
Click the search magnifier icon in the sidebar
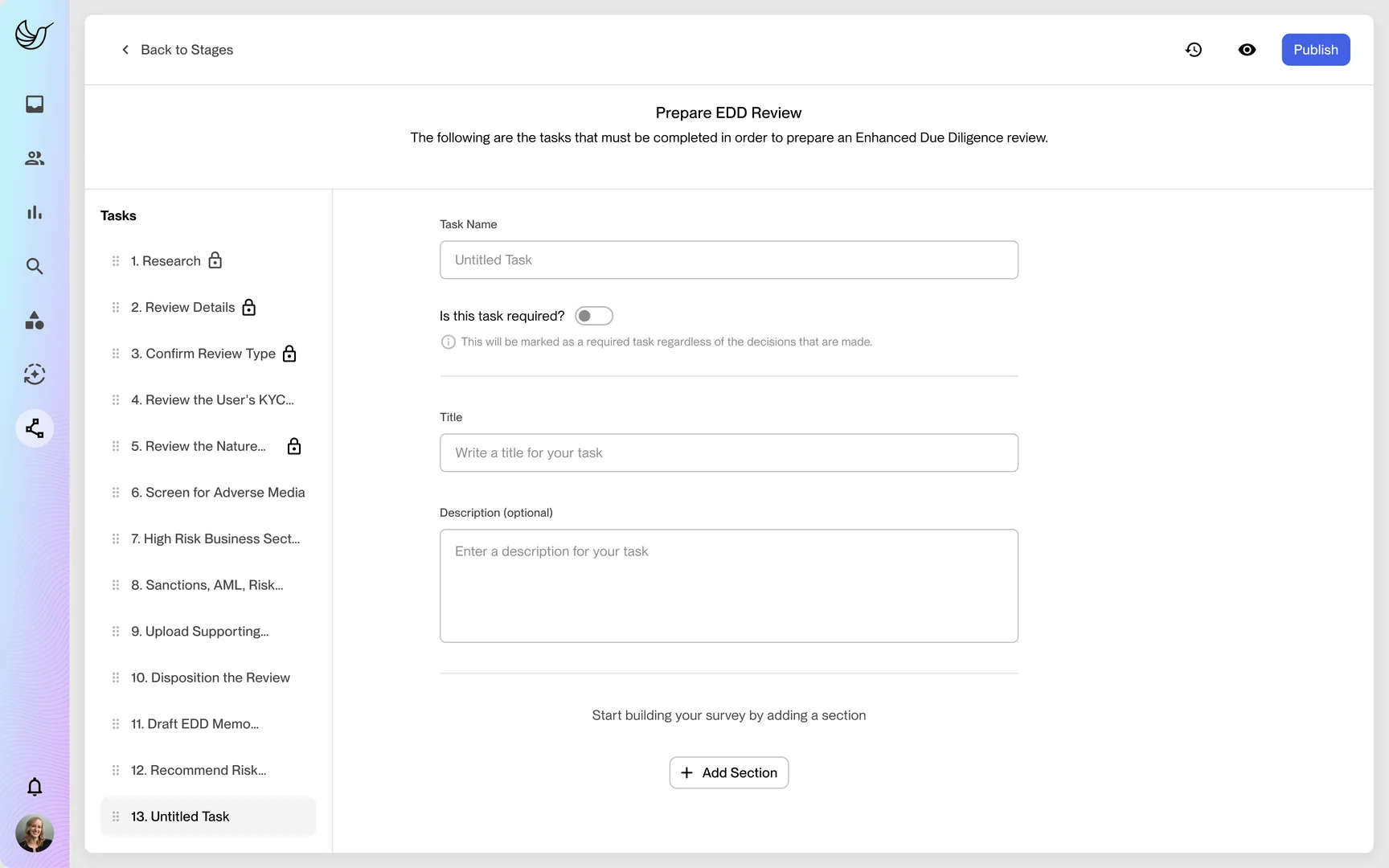(35, 266)
